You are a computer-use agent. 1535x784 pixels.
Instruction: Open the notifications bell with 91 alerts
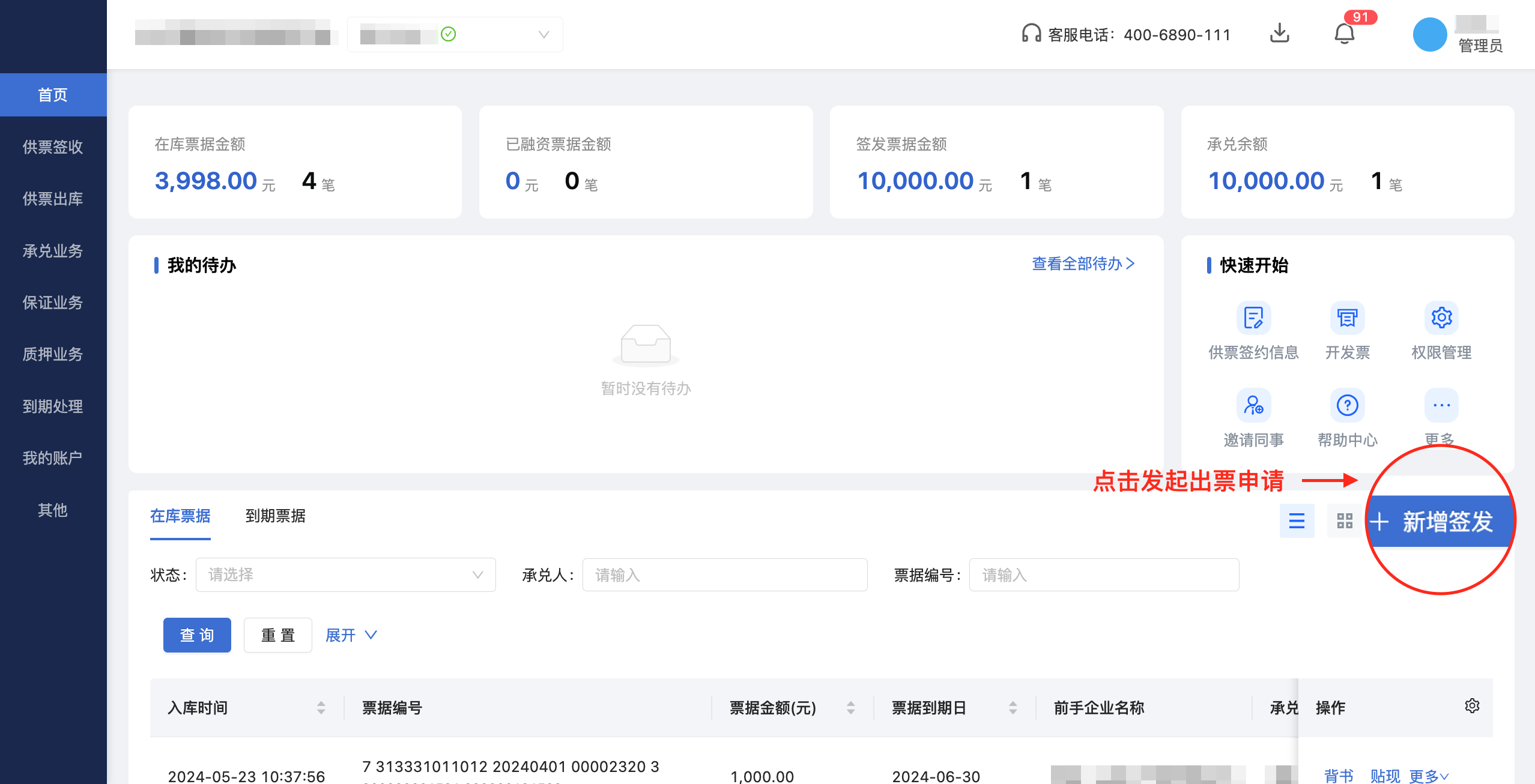1344,34
